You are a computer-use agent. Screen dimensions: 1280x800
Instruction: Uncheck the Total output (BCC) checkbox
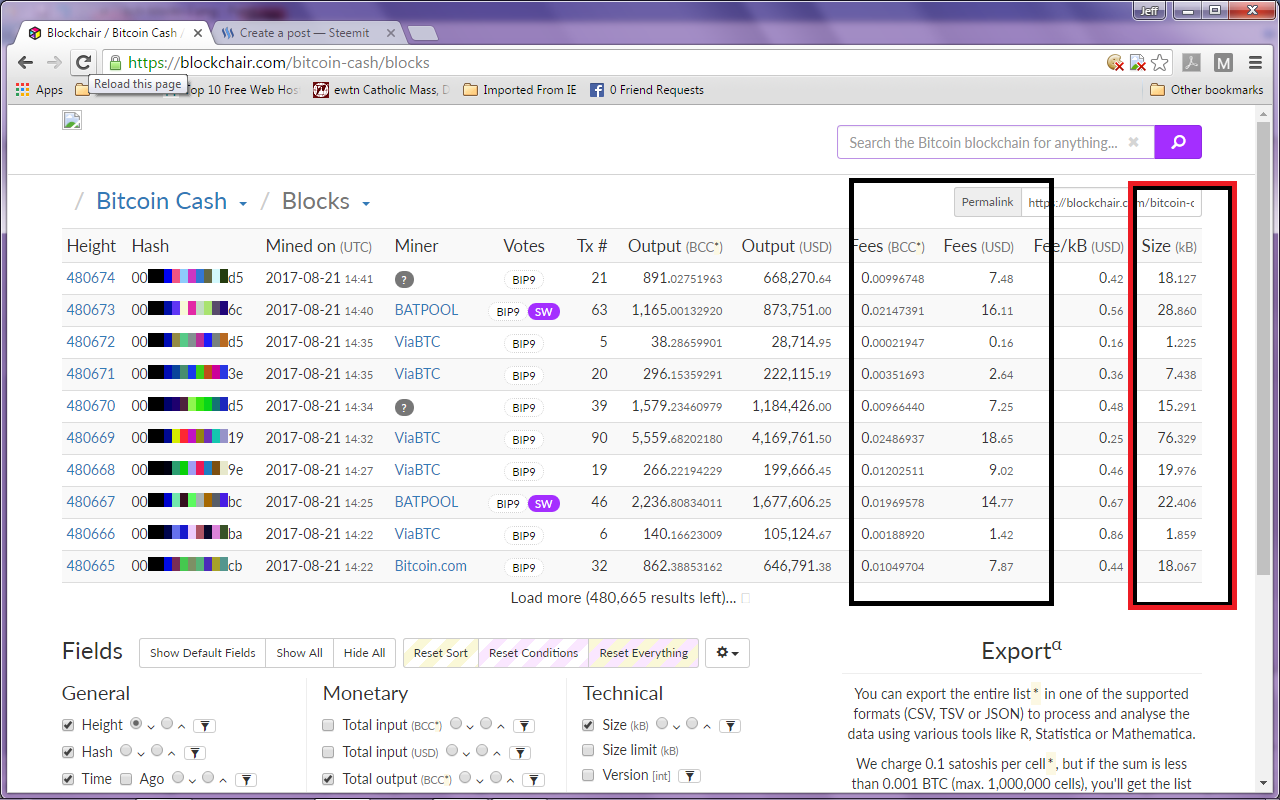pos(329,779)
